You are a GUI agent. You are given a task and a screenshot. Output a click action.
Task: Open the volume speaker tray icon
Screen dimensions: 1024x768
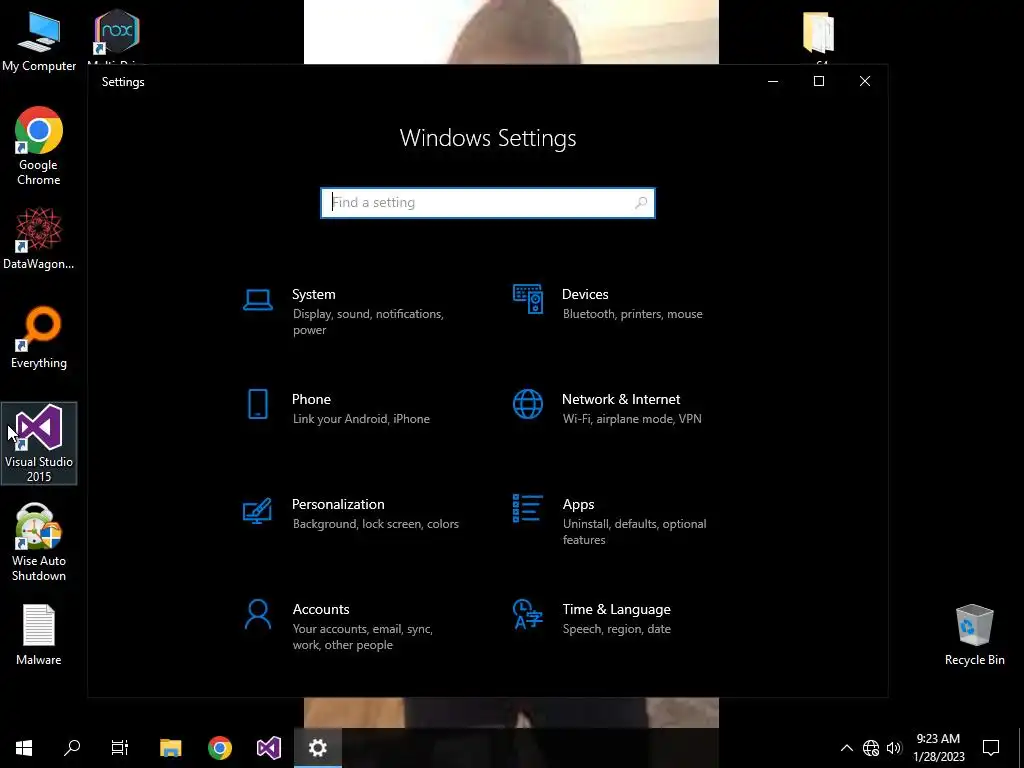click(x=894, y=748)
